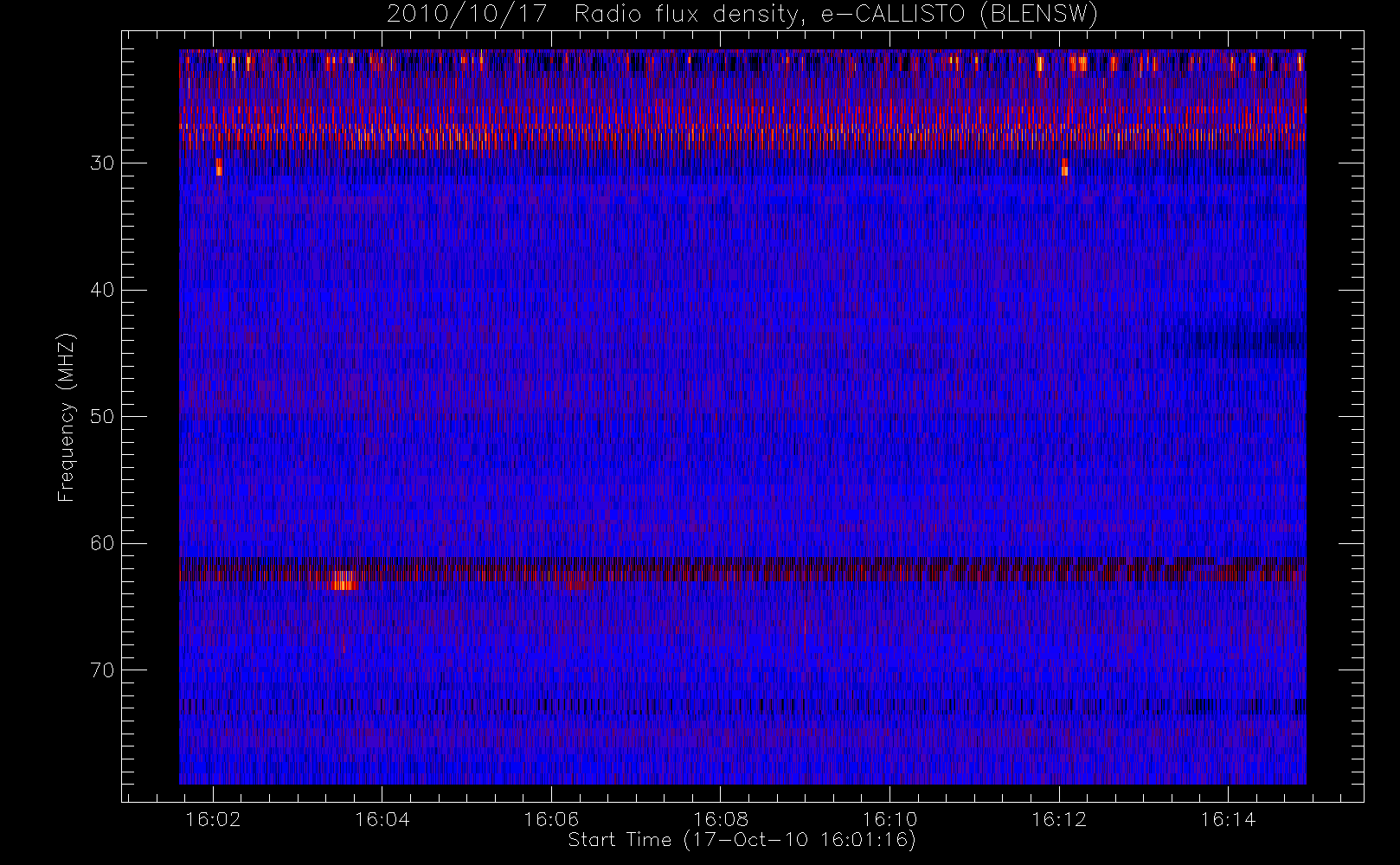The image size is (1400, 865).
Task: Click the 16:04 time tick label
Action: (x=382, y=819)
